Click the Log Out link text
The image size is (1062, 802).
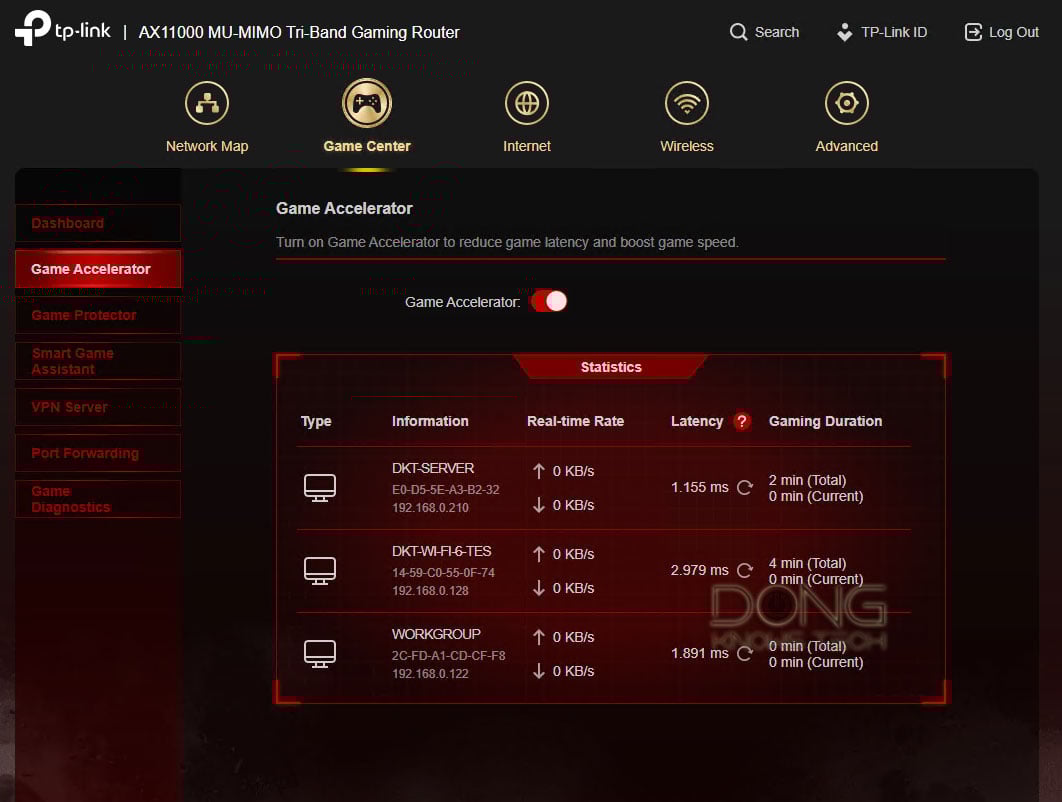pos(1014,32)
